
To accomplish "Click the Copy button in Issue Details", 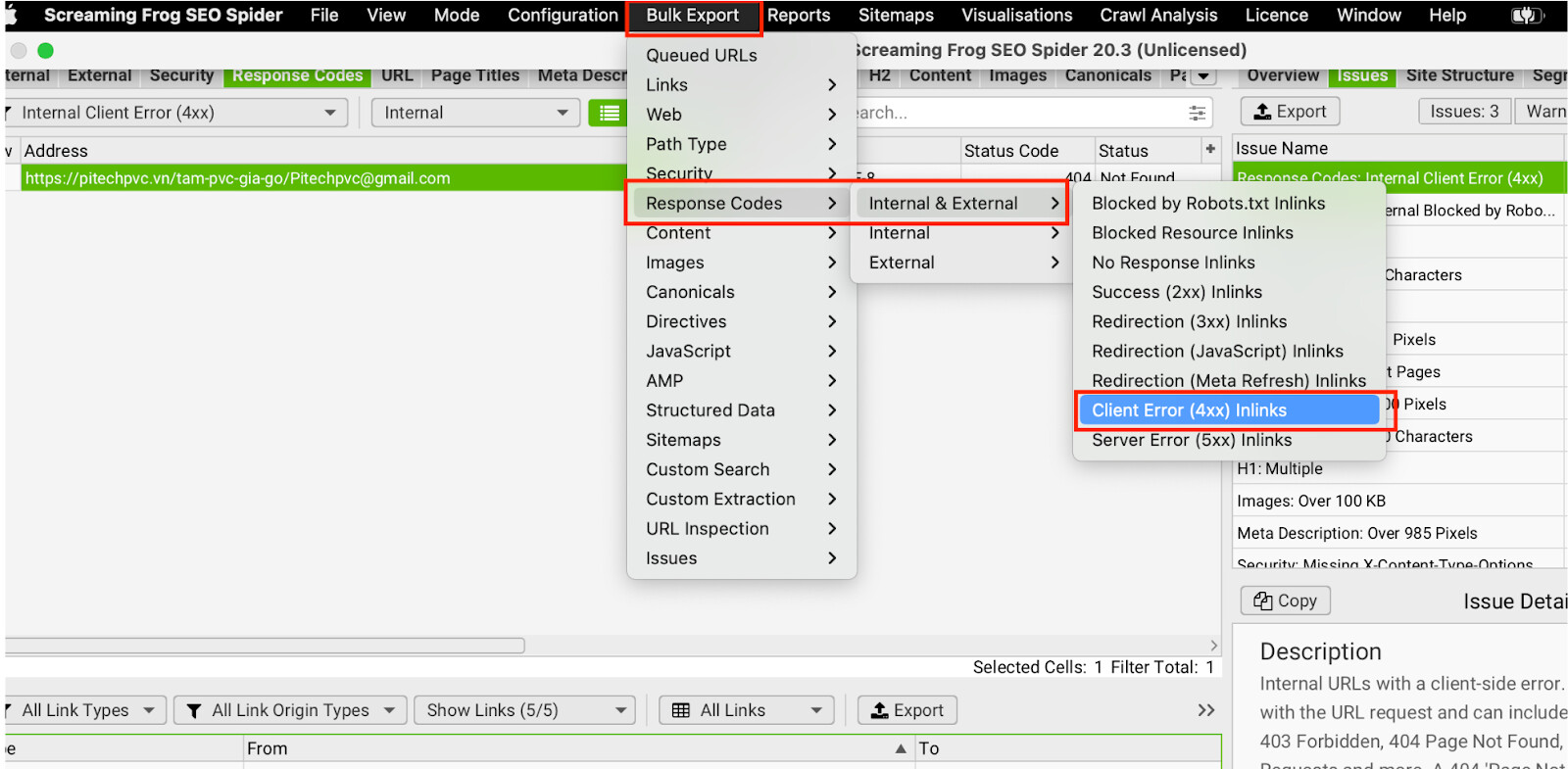I will (x=1286, y=601).
